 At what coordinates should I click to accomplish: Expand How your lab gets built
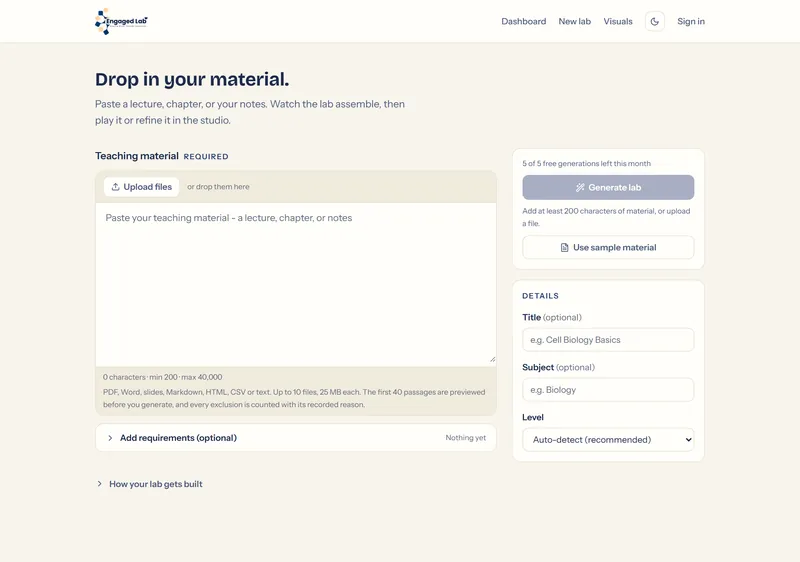click(x=149, y=484)
